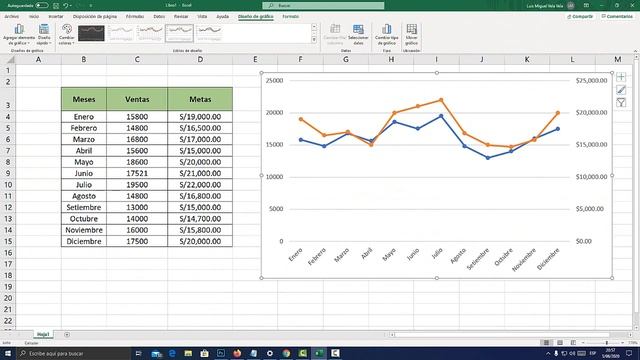Click Cambiar tipo de gráfico

[x=387, y=35]
